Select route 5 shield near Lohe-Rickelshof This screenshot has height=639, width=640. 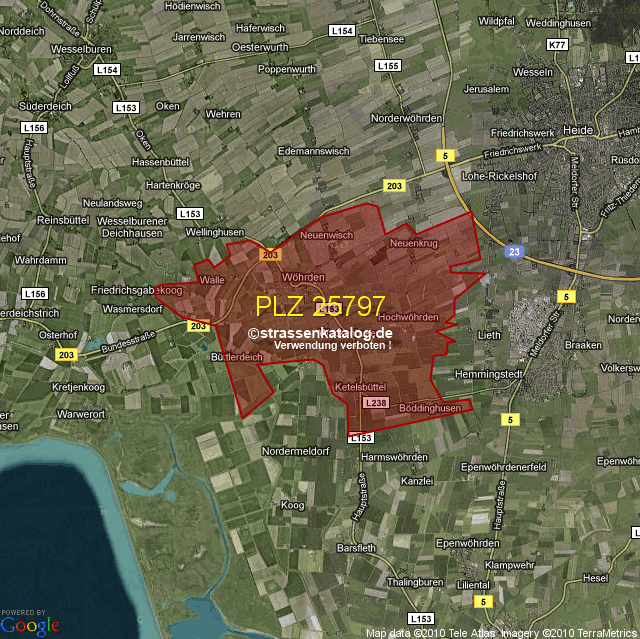click(445, 155)
